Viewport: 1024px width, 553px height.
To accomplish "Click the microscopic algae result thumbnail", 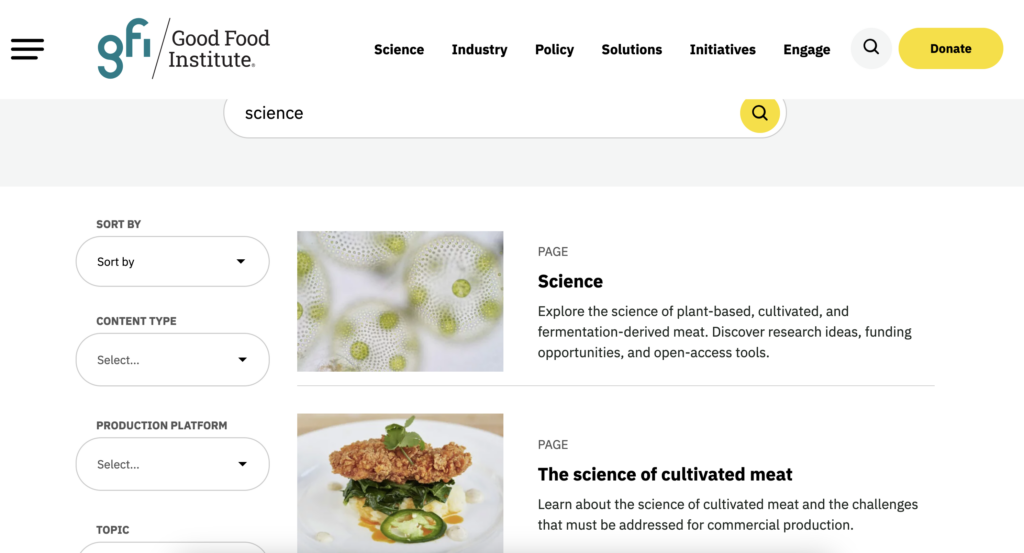I will pyautogui.click(x=400, y=301).
